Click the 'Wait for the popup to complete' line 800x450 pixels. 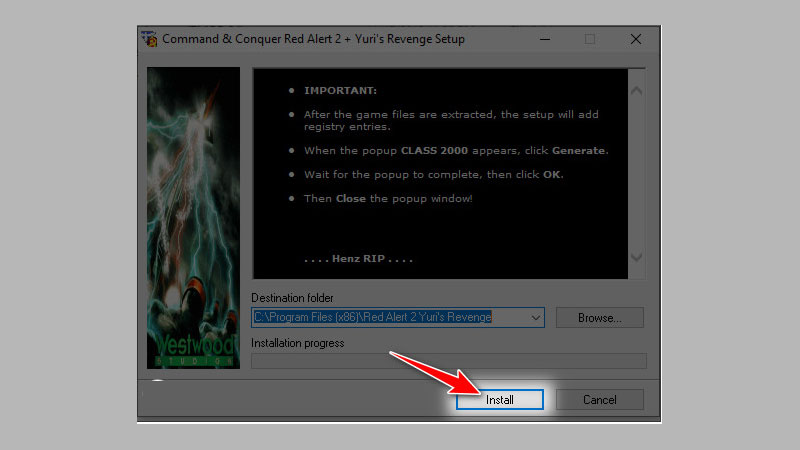(x=434, y=174)
